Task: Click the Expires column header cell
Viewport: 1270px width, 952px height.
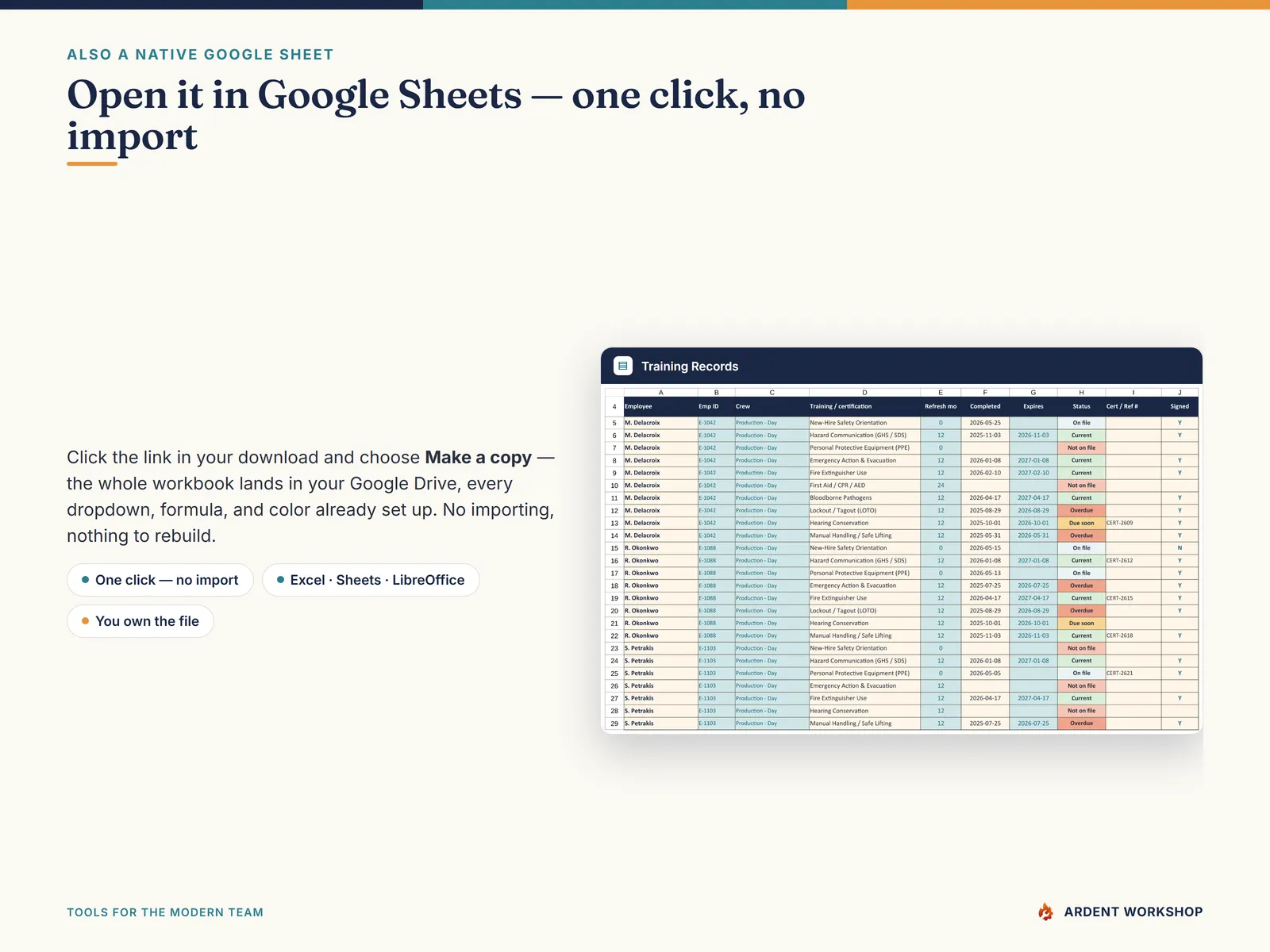Action: tap(1033, 406)
